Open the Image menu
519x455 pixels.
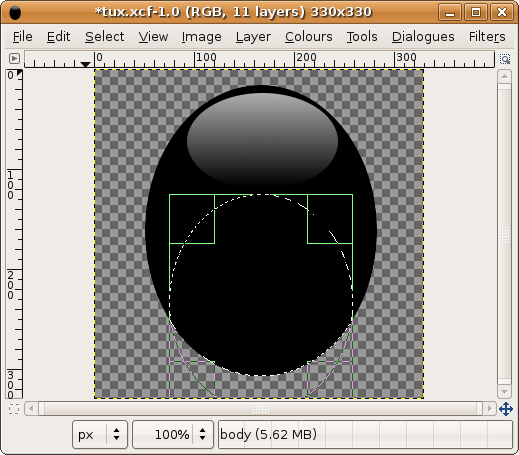(201, 37)
